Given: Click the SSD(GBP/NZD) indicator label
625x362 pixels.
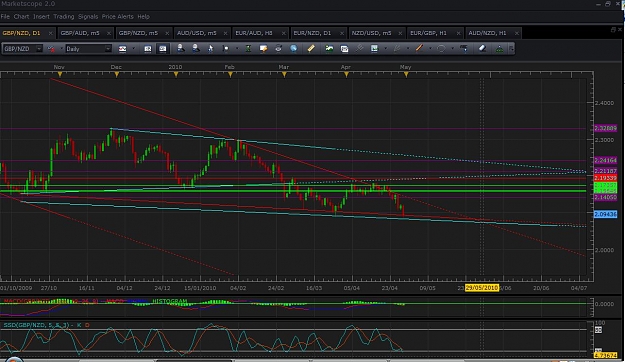Looking at the screenshot, I should (36, 325).
